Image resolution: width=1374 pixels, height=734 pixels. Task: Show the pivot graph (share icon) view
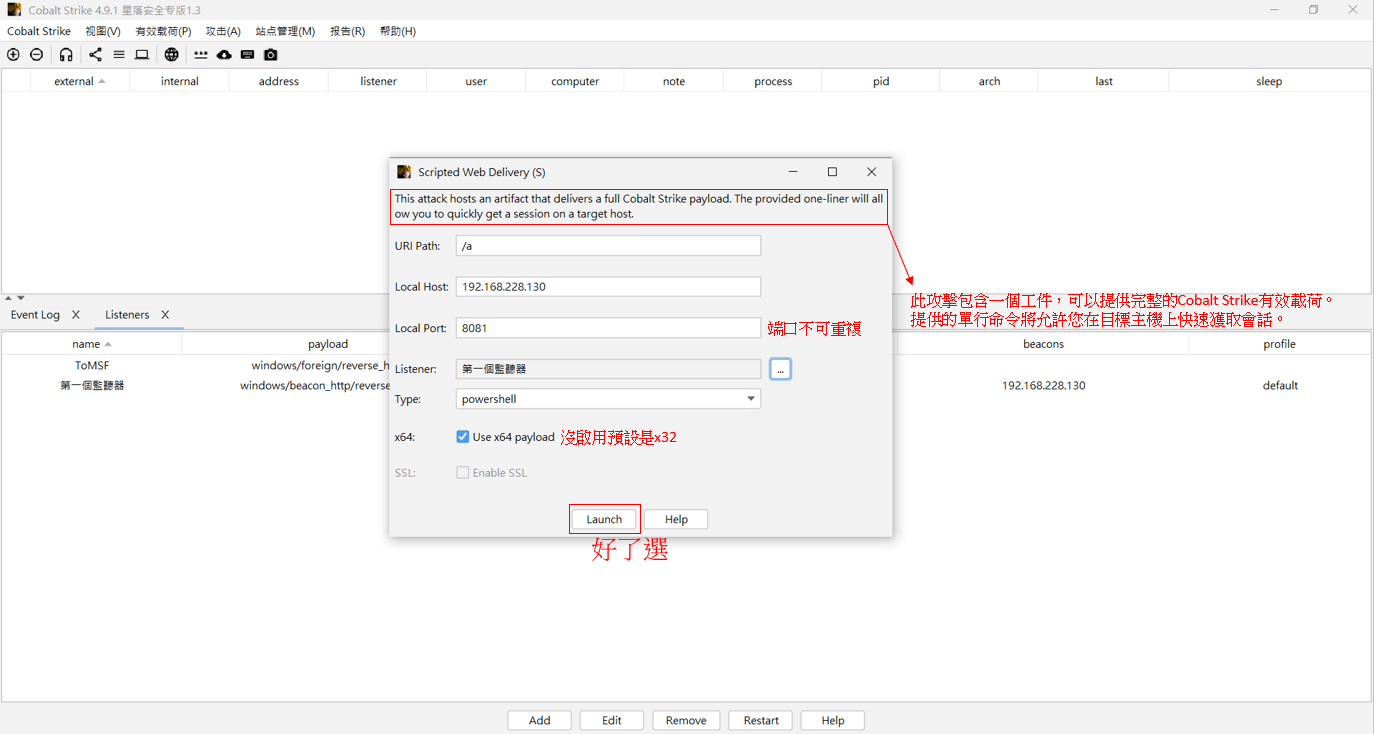coord(95,55)
